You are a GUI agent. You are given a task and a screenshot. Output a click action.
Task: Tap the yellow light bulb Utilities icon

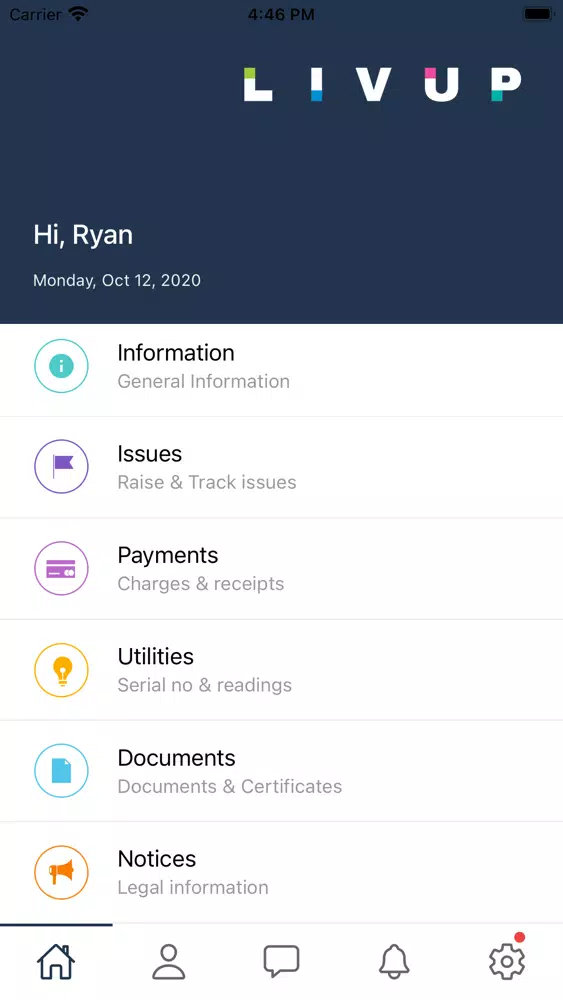coord(61,670)
